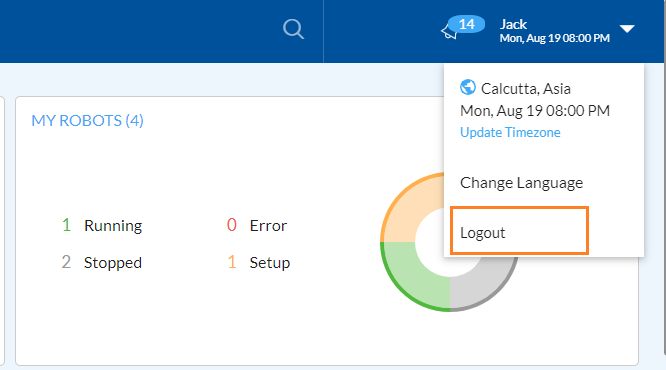Click the Calcutta, Asia timezone text
Viewport: 666px width, 370px height.
(525, 89)
